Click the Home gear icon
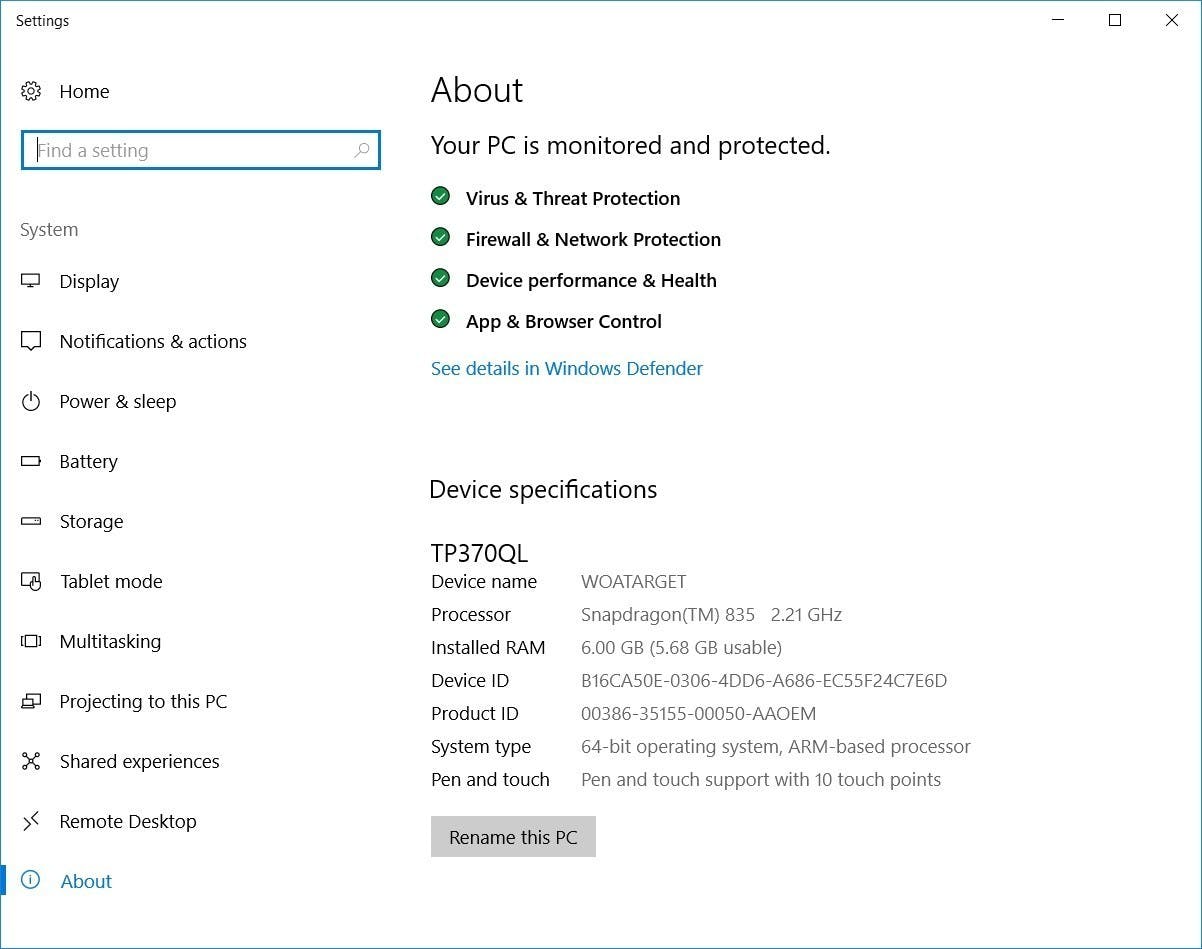 (x=31, y=91)
